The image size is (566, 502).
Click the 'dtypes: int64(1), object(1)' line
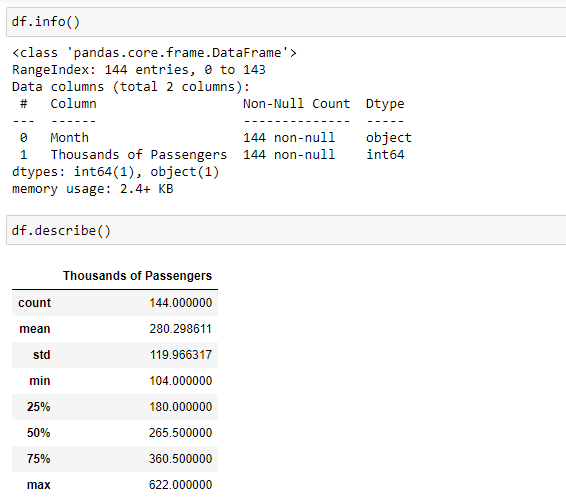(x=116, y=172)
